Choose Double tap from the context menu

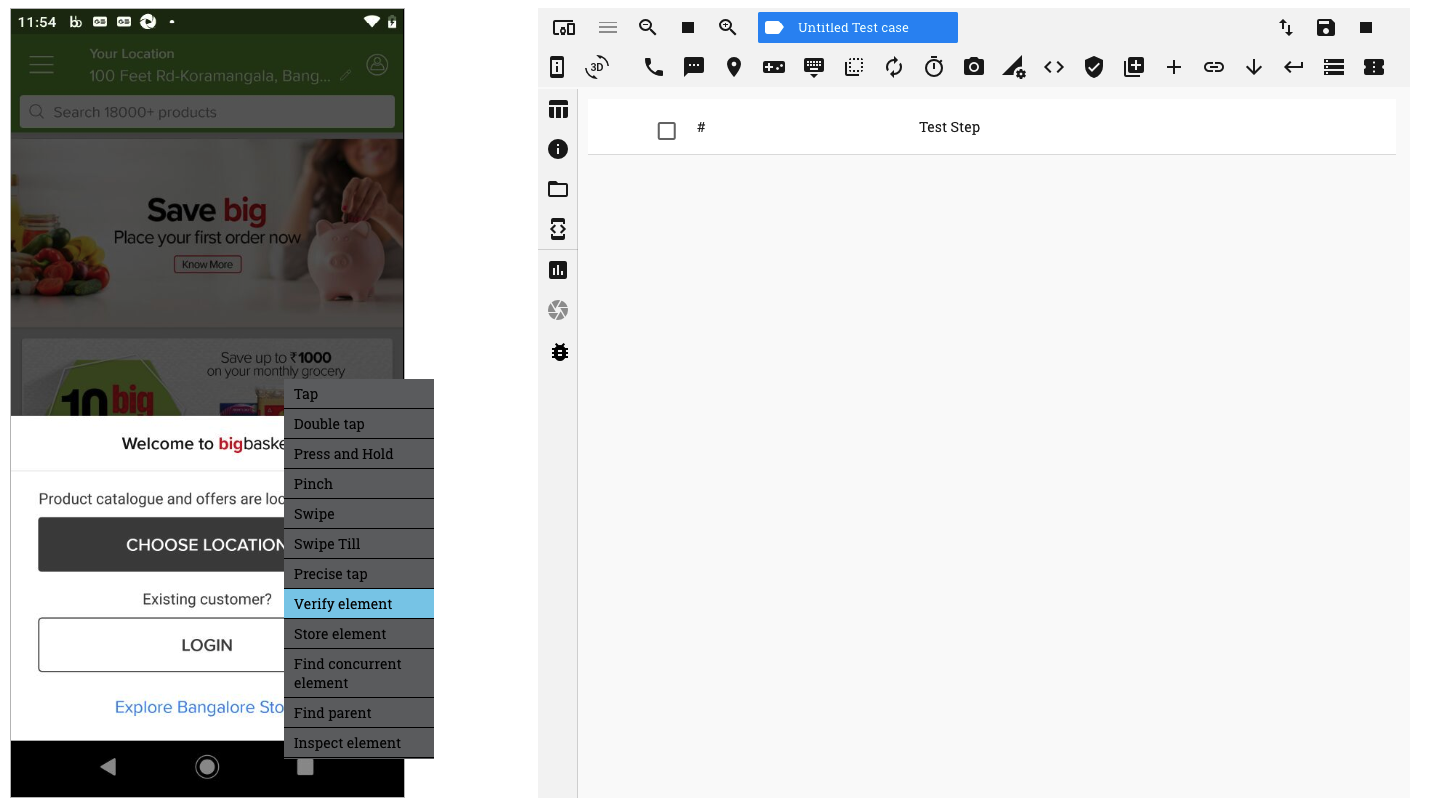click(359, 424)
